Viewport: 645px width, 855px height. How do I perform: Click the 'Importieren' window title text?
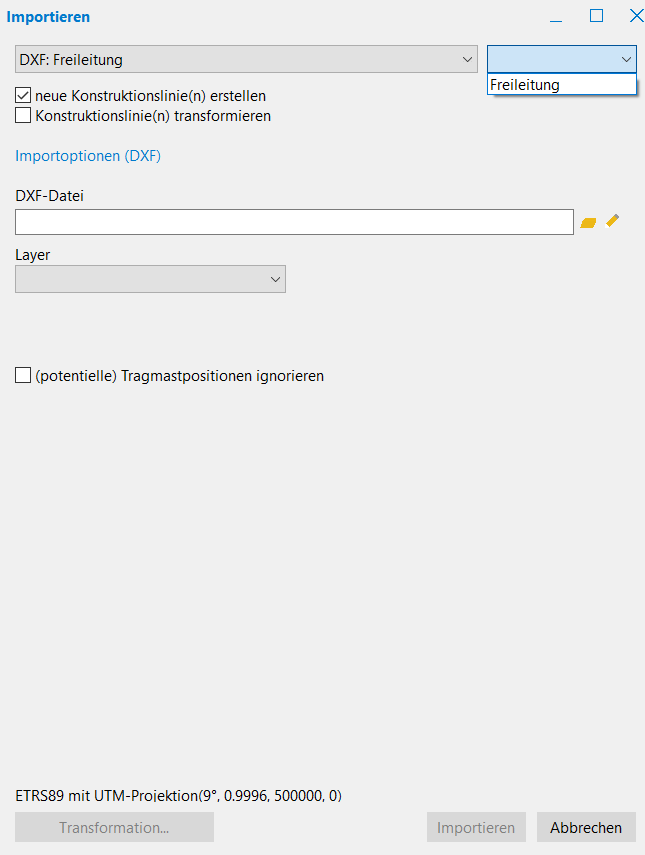click(x=48, y=17)
